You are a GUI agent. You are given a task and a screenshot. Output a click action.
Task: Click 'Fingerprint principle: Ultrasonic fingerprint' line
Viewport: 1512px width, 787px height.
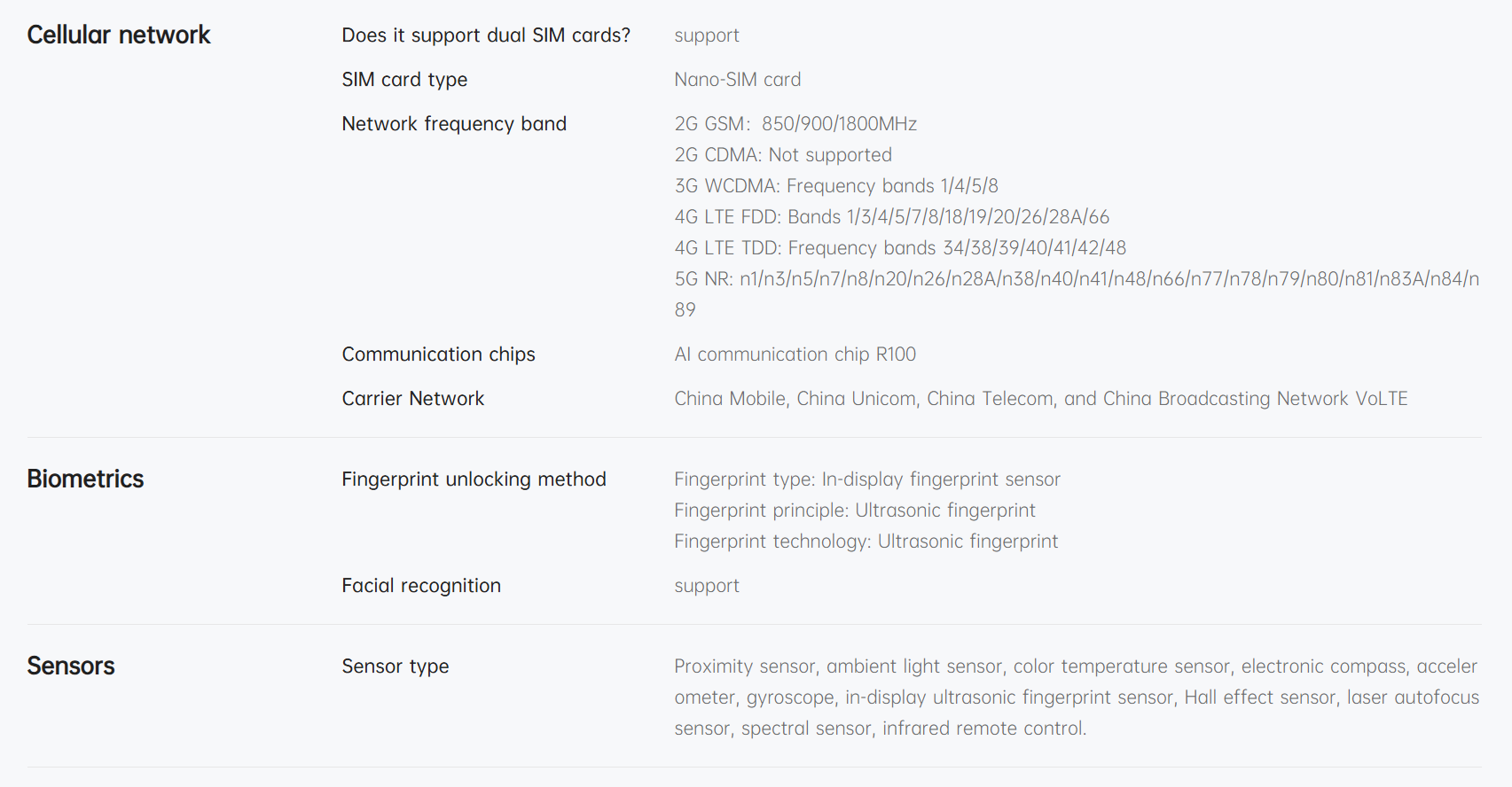point(855,510)
